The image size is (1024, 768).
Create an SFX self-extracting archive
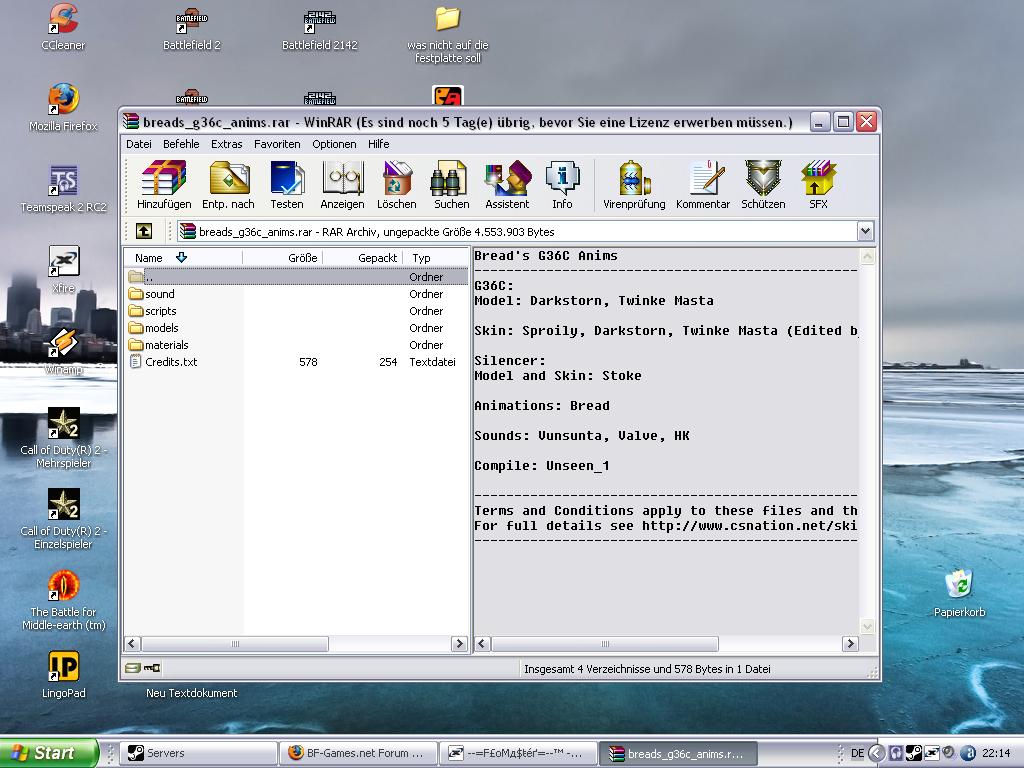click(818, 185)
